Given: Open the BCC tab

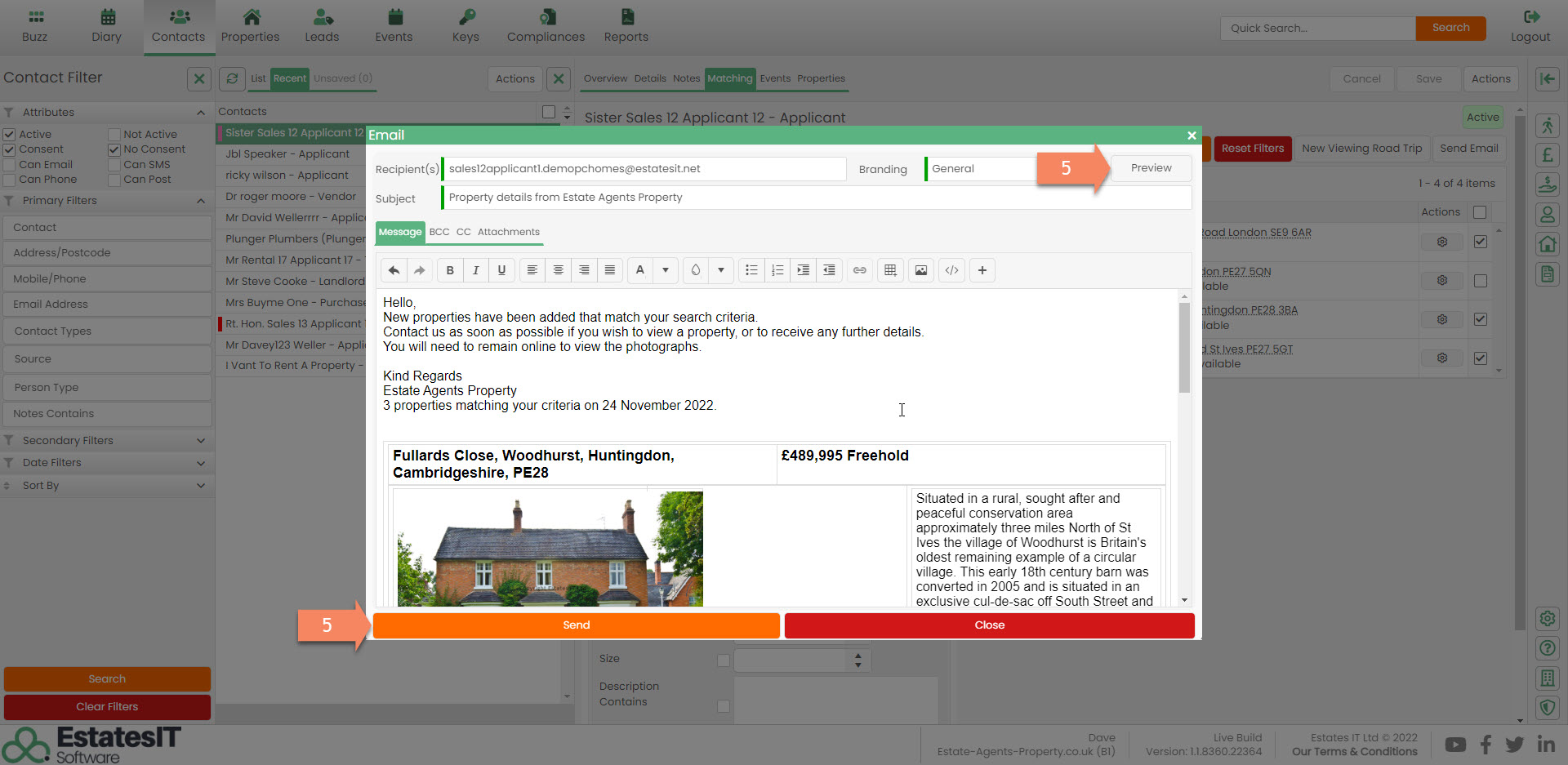Looking at the screenshot, I should click(x=439, y=232).
